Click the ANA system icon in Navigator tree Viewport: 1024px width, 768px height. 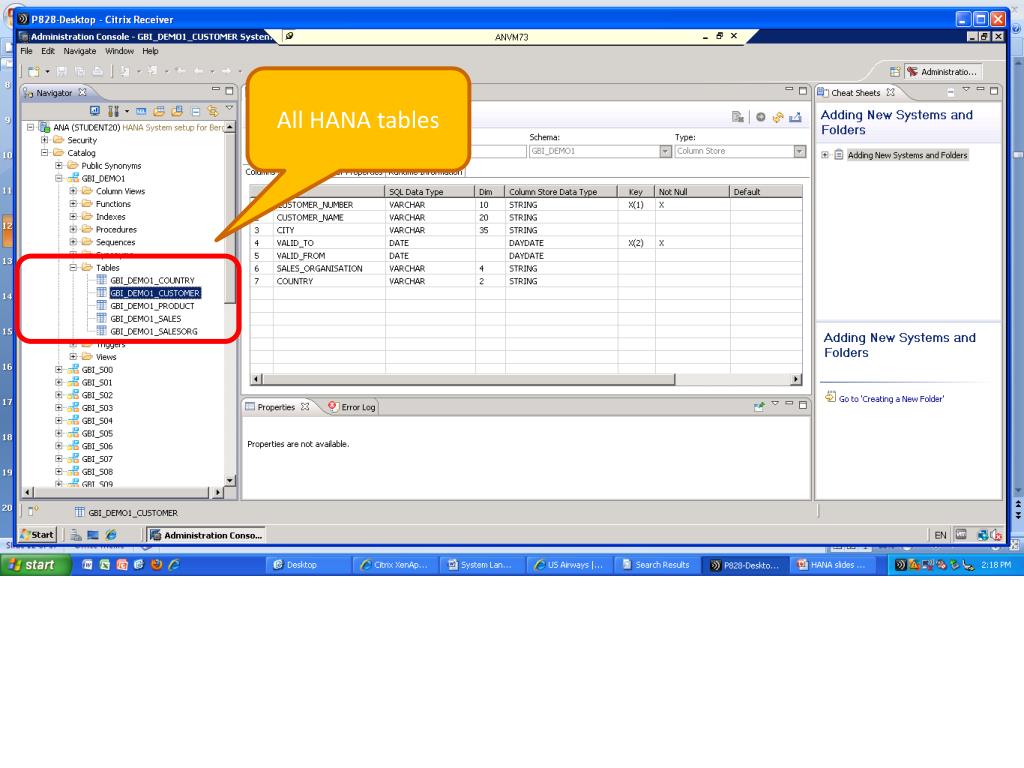44,127
